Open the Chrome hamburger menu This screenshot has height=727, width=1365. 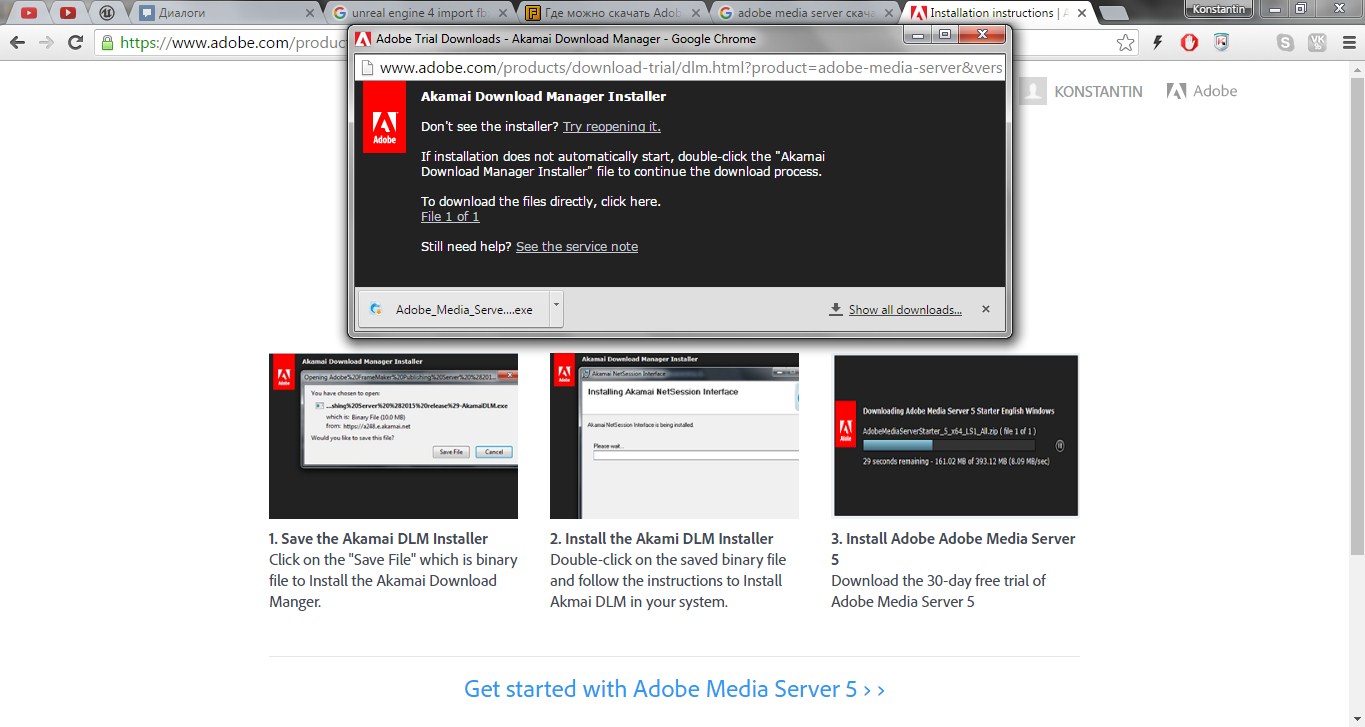pyautogui.click(x=1347, y=43)
